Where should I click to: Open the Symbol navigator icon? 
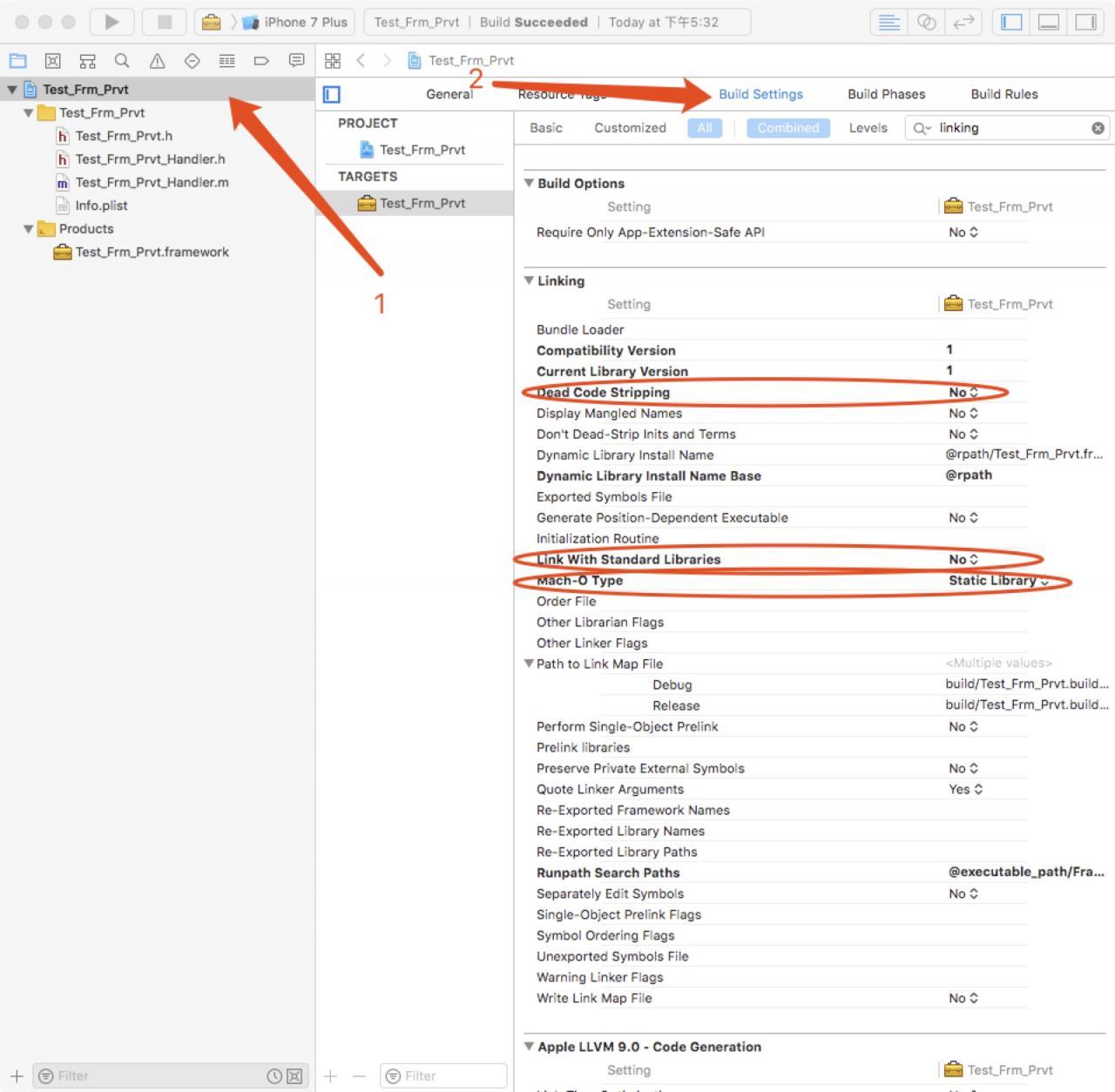pyautogui.click(x=87, y=60)
